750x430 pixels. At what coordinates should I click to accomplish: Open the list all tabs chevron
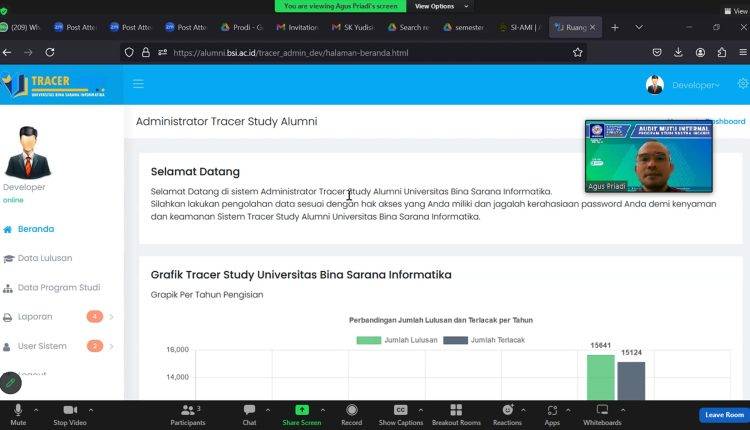point(639,28)
